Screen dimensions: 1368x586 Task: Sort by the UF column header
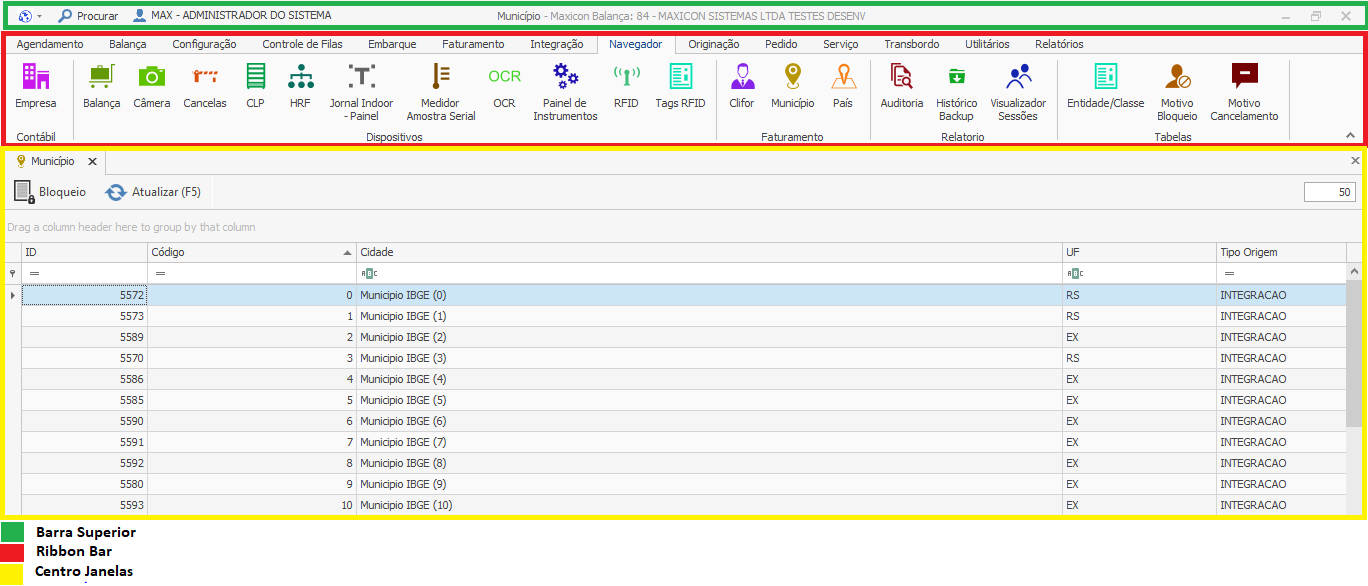coord(1140,252)
